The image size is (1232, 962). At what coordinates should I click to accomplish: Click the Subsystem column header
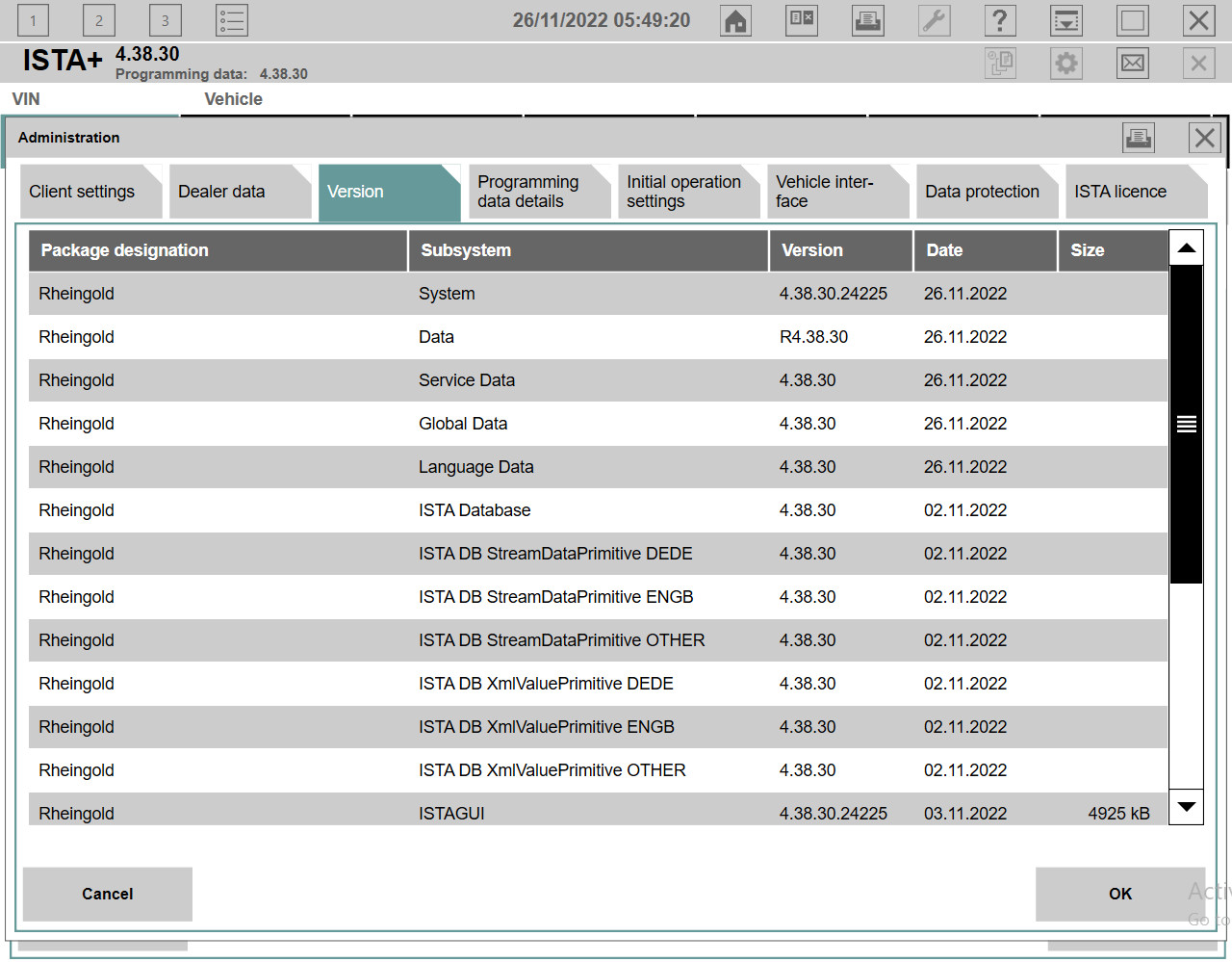point(589,250)
